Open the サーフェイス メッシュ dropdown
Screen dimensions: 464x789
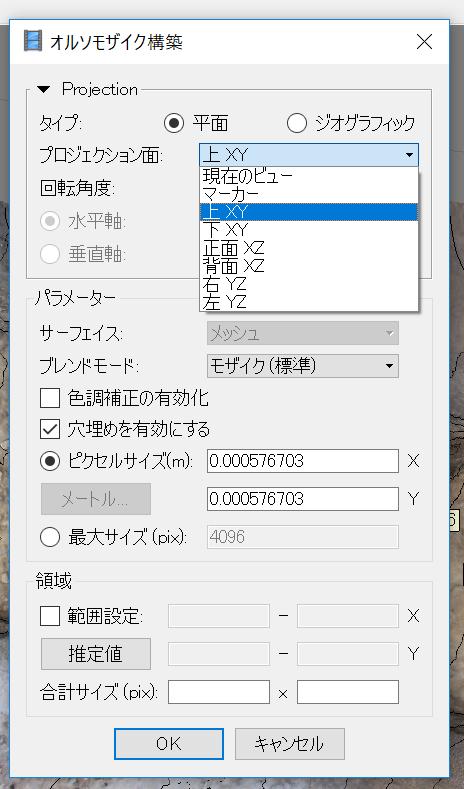coord(302,333)
